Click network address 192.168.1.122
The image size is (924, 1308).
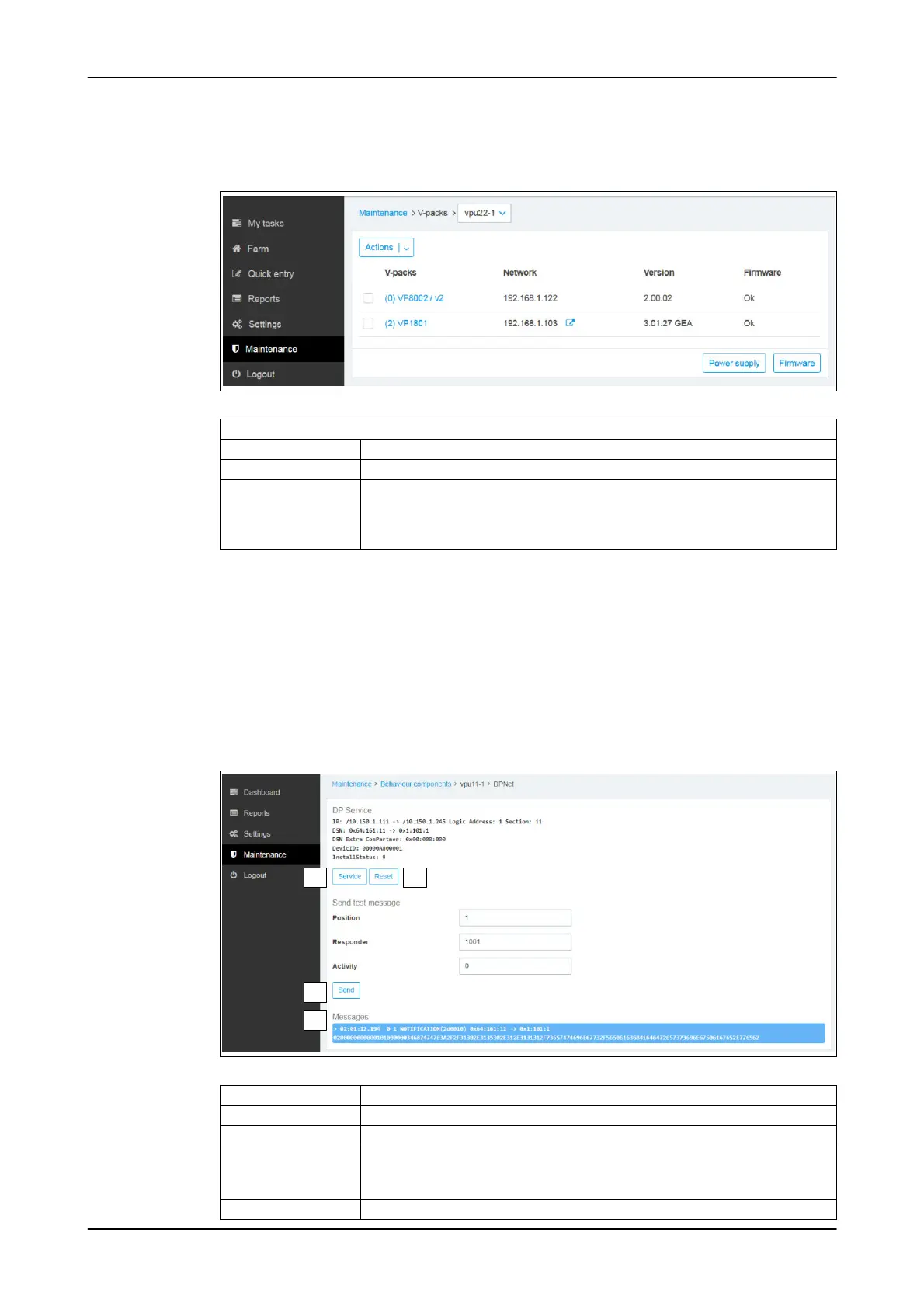click(530, 298)
